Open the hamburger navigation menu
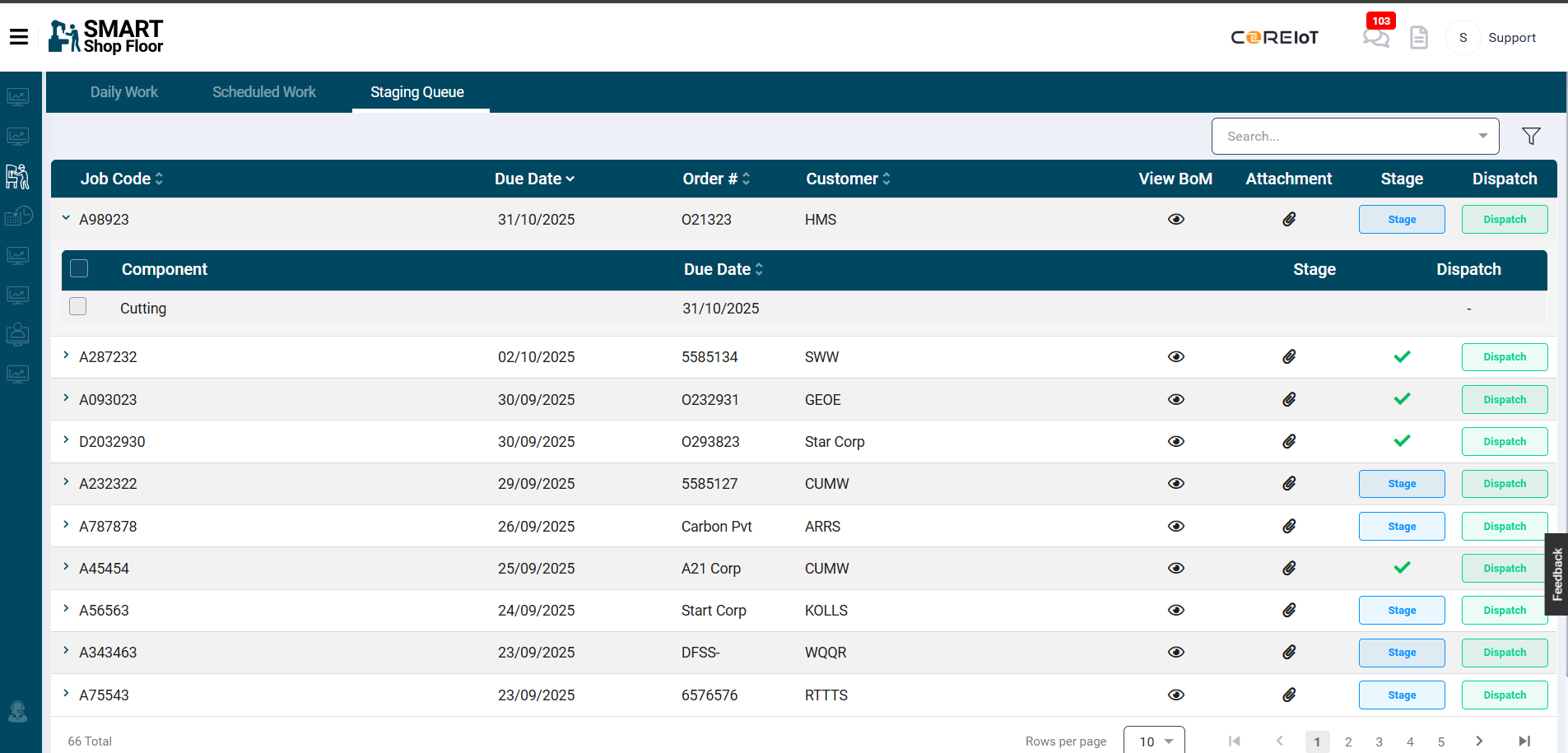 click(18, 36)
